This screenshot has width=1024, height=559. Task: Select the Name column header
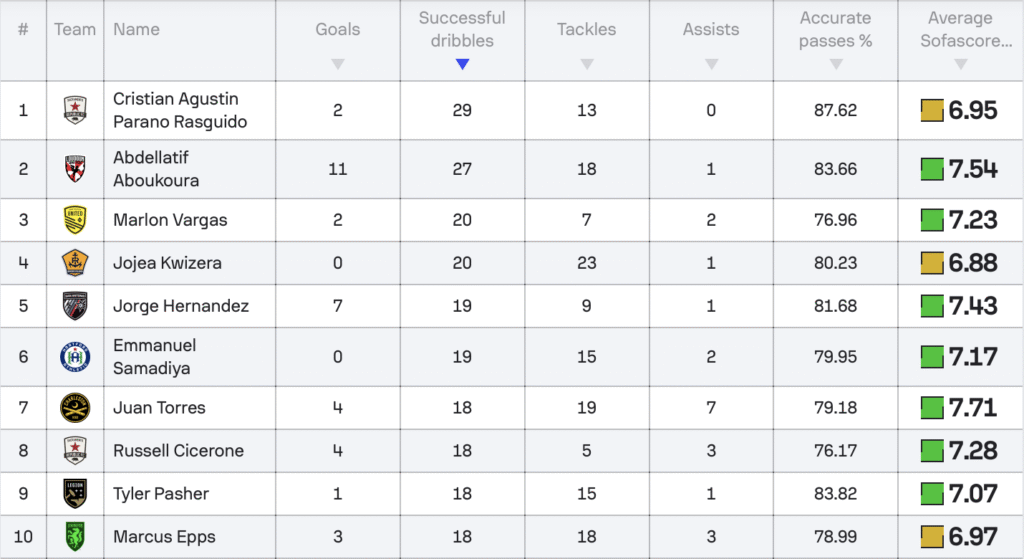(136, 29)
